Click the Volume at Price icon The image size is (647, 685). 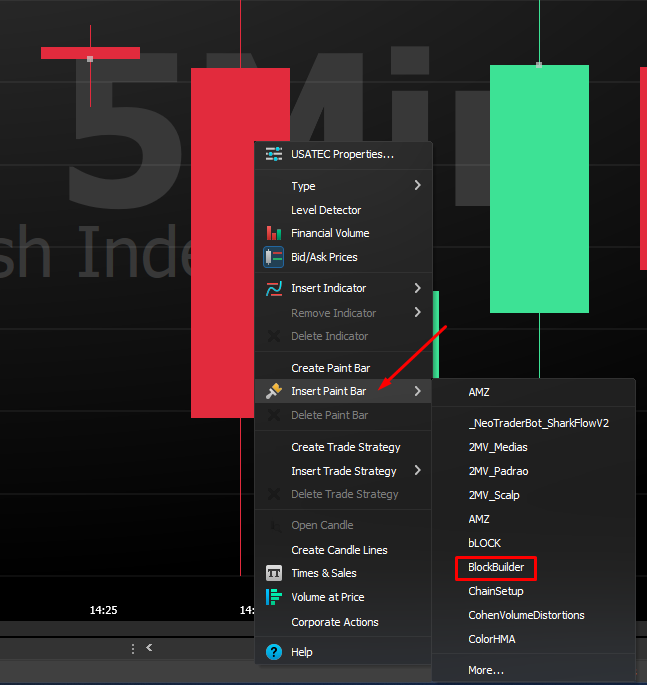point(273,597)
